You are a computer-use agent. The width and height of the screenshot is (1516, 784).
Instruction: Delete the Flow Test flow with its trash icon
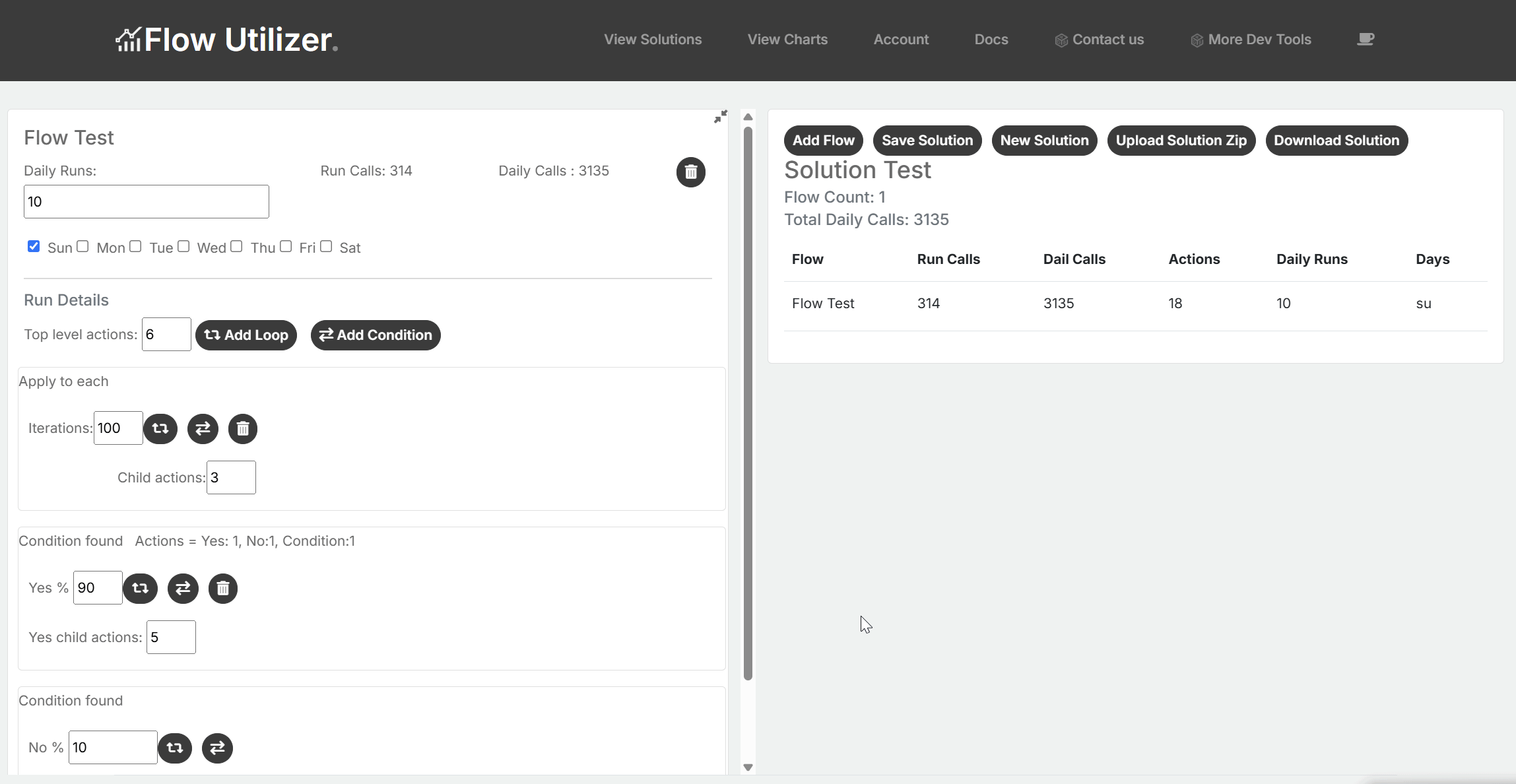point(690,172)
